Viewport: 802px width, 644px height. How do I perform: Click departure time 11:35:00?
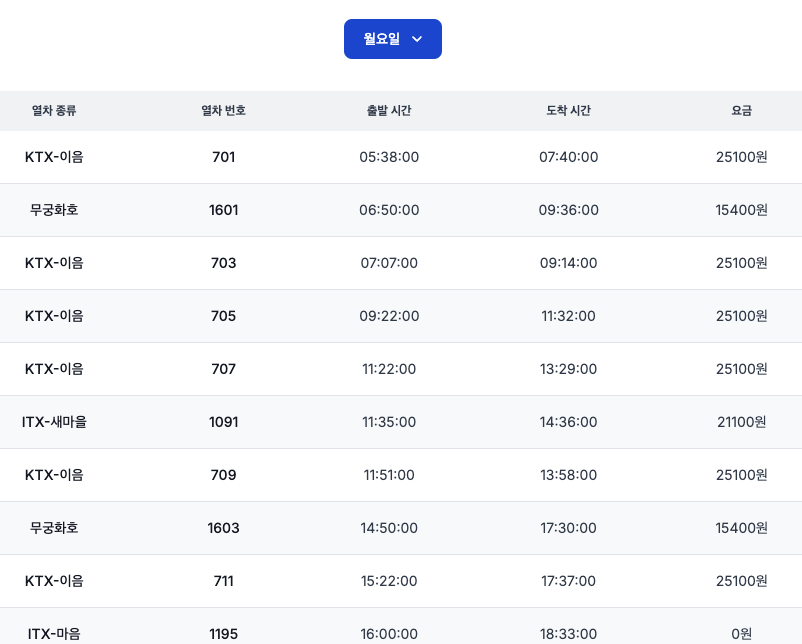(389, 422)
